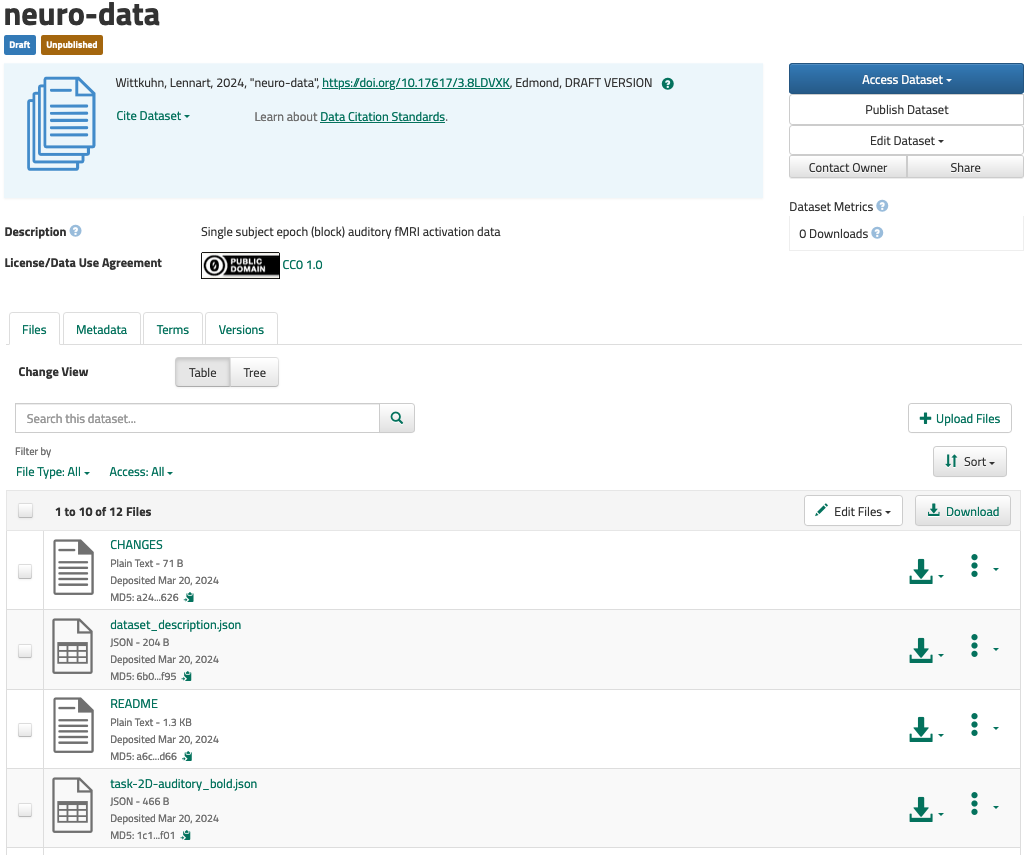The width and height of the screenshot is (1032, 855).
Task: Check the box for dataset_description.json
Action: coord(25,651)
